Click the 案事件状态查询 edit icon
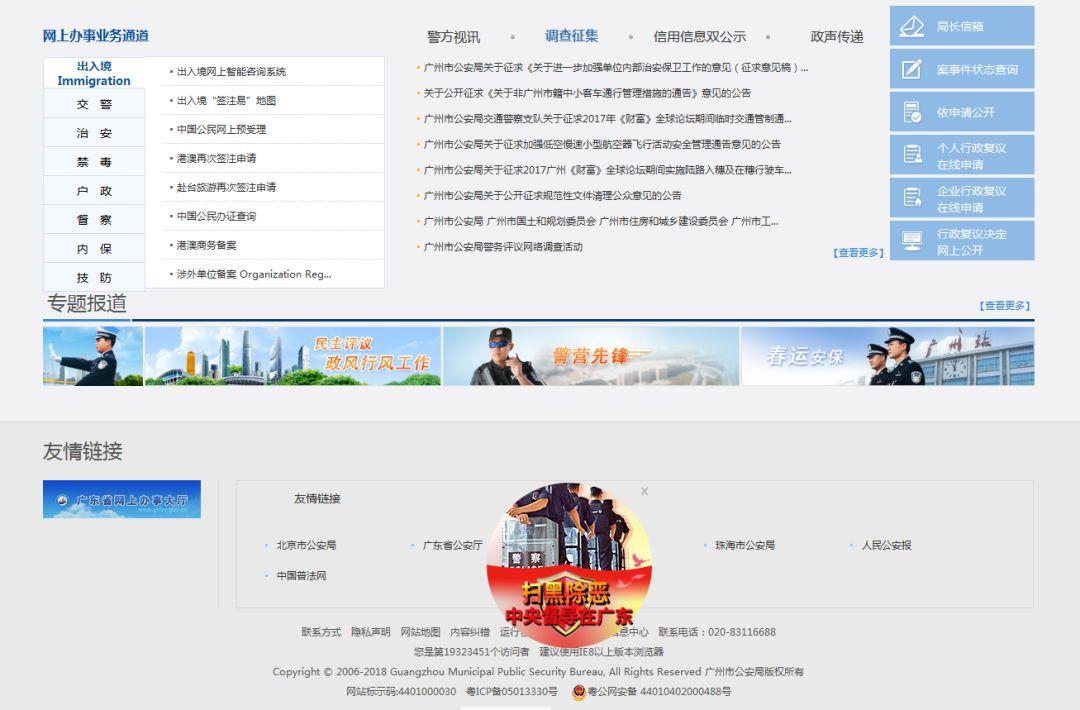The height and width of the screenshot is (710, 1080). [911, 69]
